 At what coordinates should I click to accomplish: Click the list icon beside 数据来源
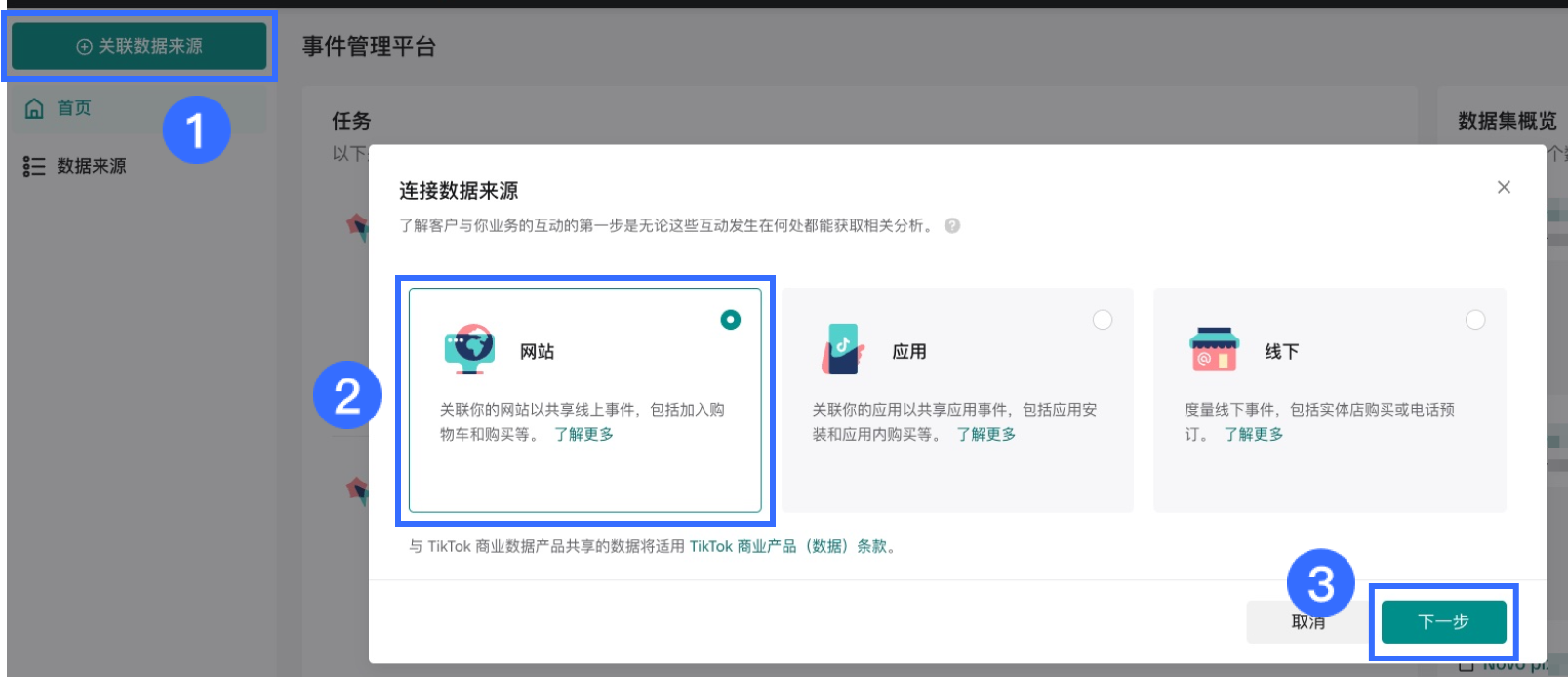click(x=34, y=167)
